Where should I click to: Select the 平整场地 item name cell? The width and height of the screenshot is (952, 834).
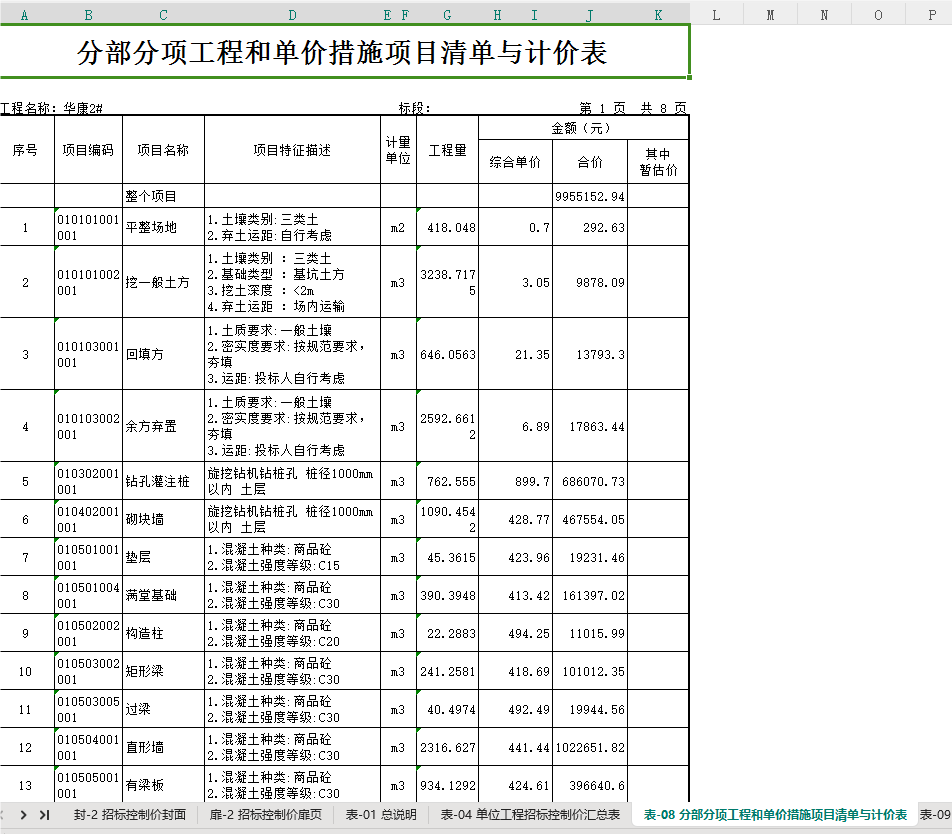click(163, 227)
